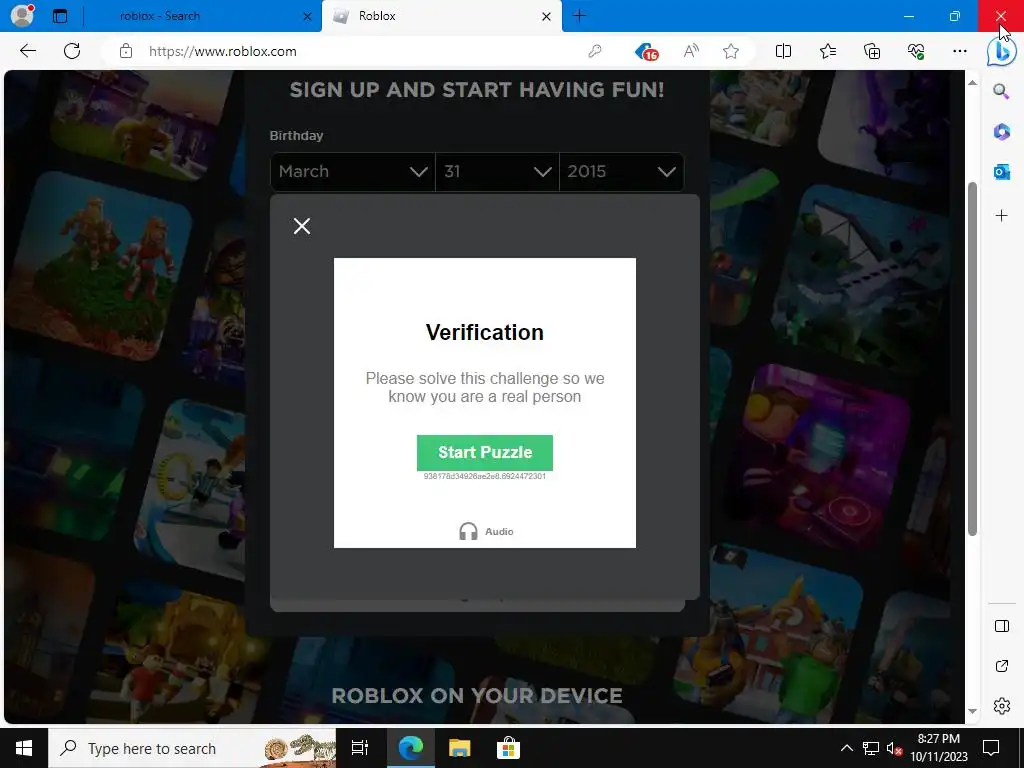Open a new browser tab
Viewport: 1024px width, 768px height.
click(x=579, y=16)
